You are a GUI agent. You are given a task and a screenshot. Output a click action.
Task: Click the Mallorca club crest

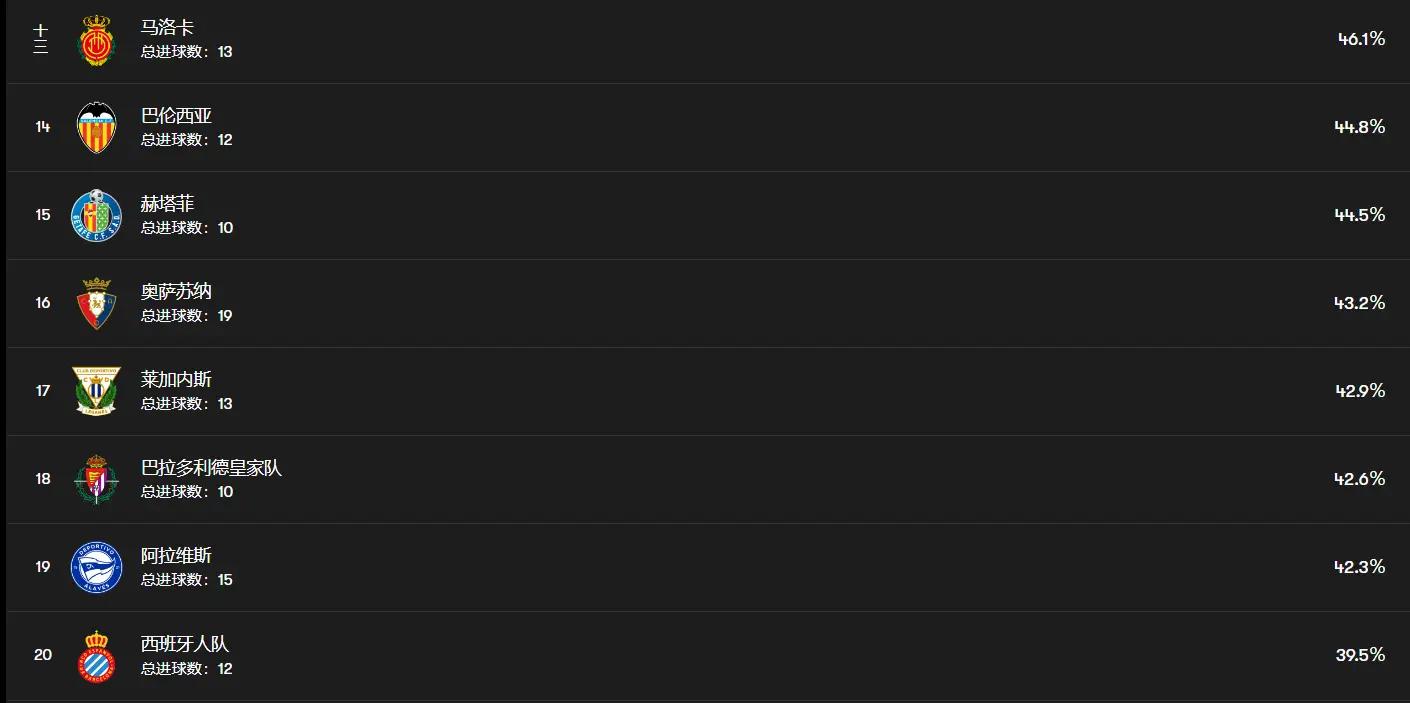pyautogui.click(x=97, y=40)
